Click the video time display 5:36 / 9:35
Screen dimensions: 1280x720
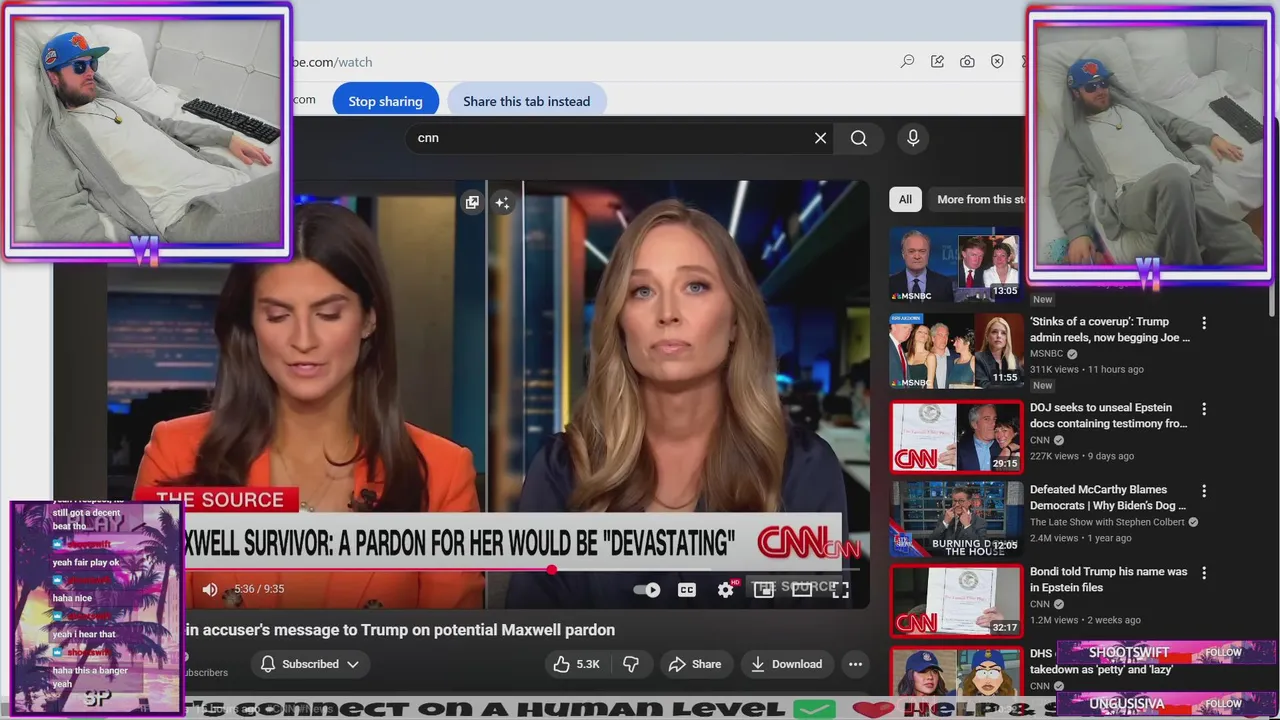259,589
